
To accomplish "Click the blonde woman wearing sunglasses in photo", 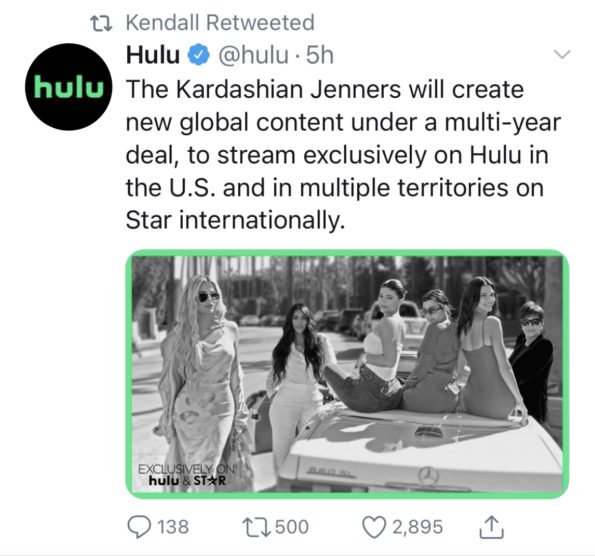I will [202, 380].
